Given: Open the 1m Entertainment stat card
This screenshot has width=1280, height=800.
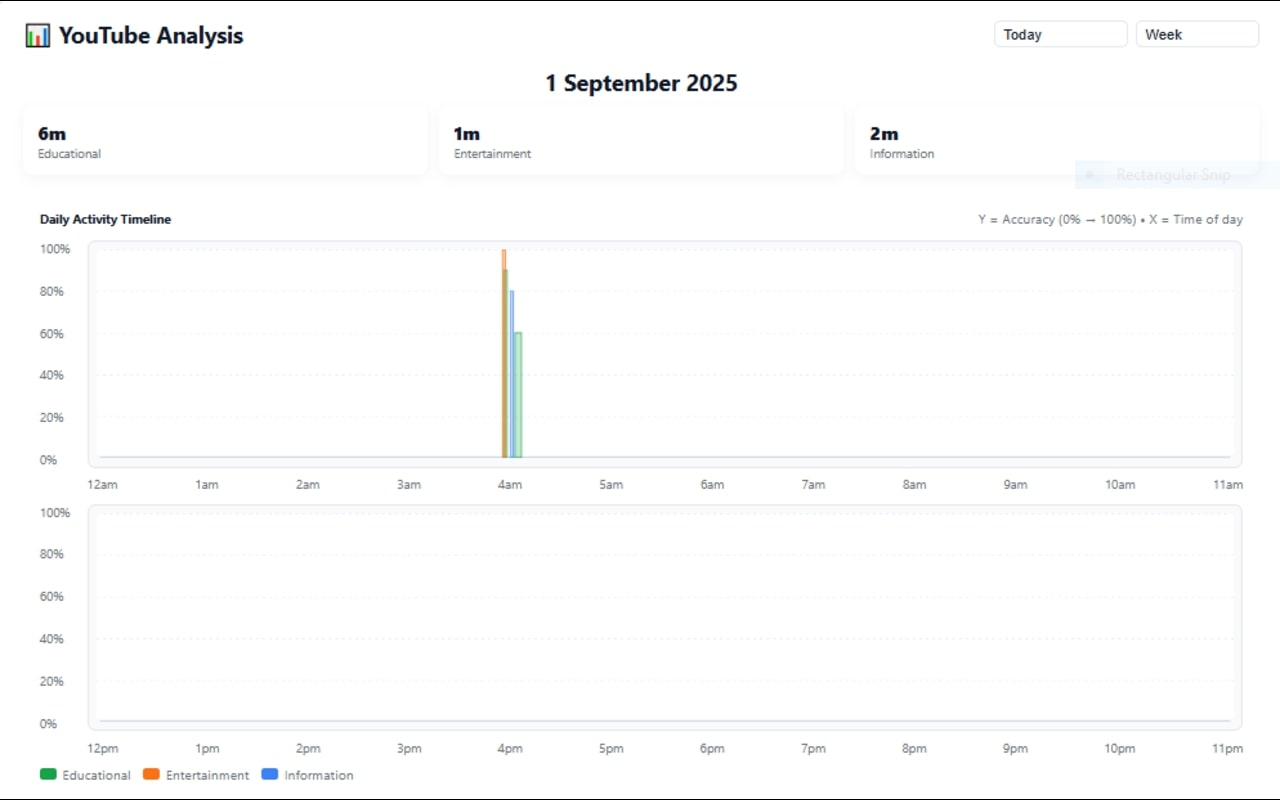Looking at the screenshot, I should [x=641, y=141].
